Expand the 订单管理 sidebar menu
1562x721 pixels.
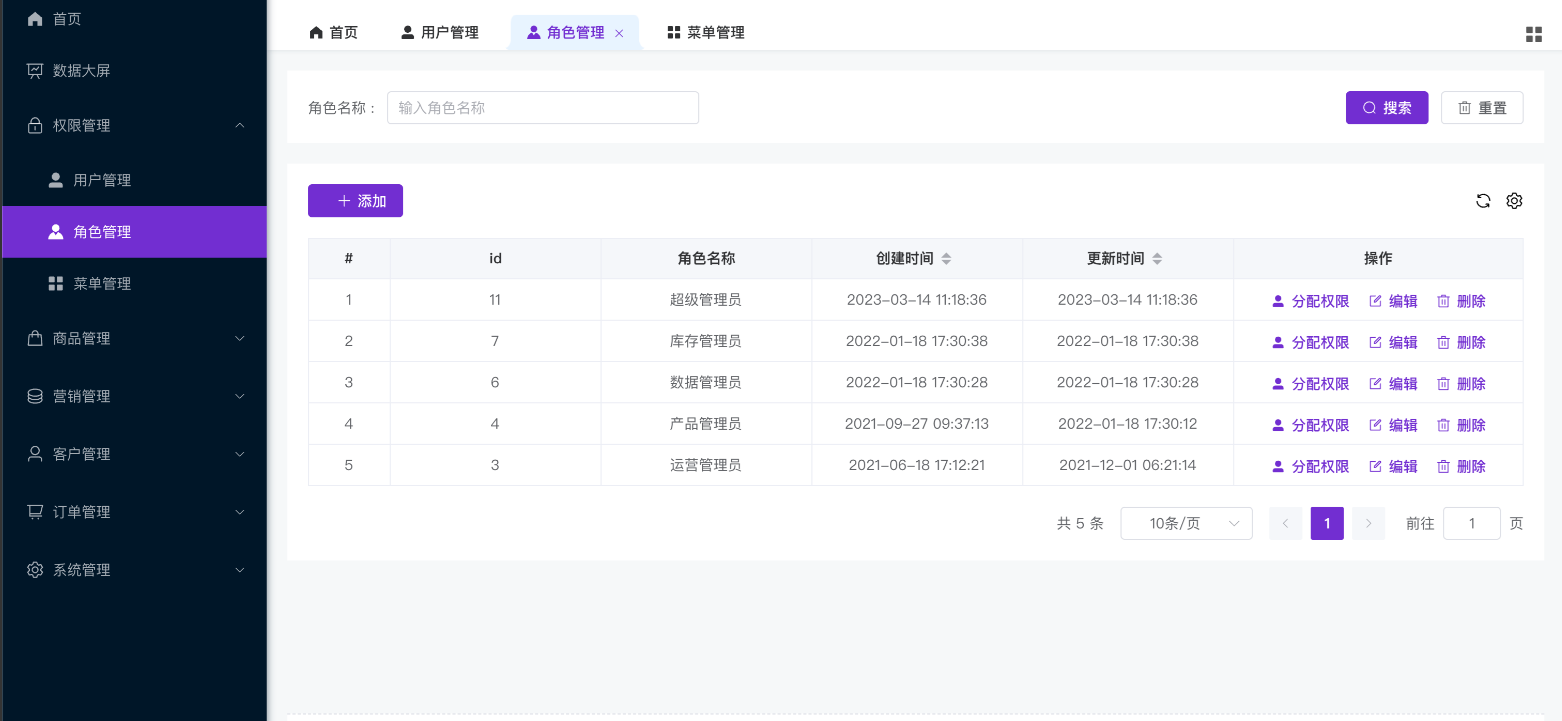click(x=134, y=512)
